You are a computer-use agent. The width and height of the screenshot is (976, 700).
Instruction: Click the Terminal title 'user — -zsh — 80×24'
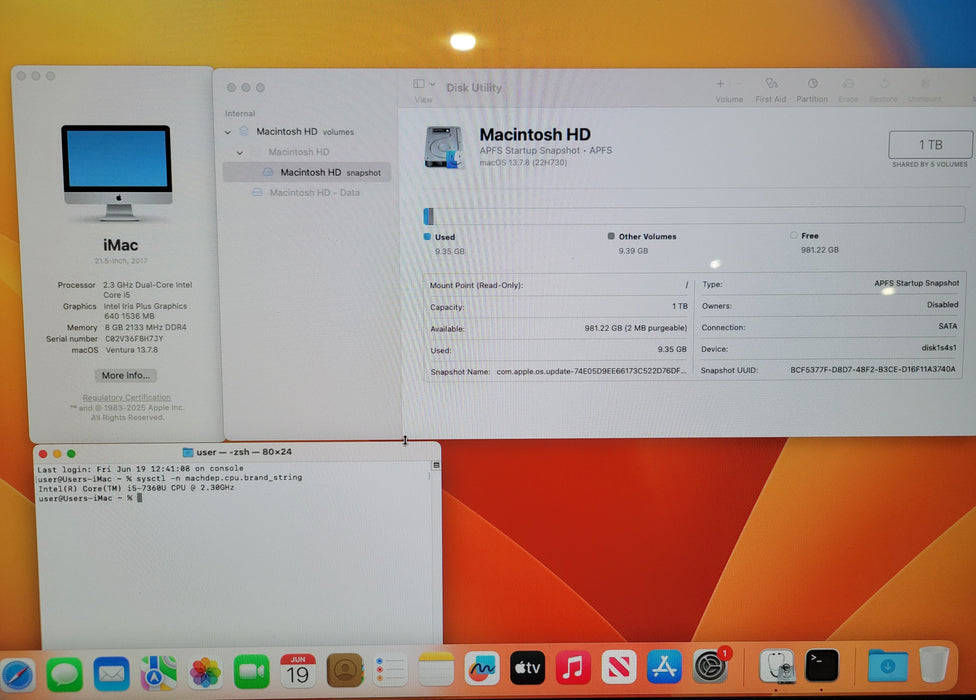coord(243,452)
